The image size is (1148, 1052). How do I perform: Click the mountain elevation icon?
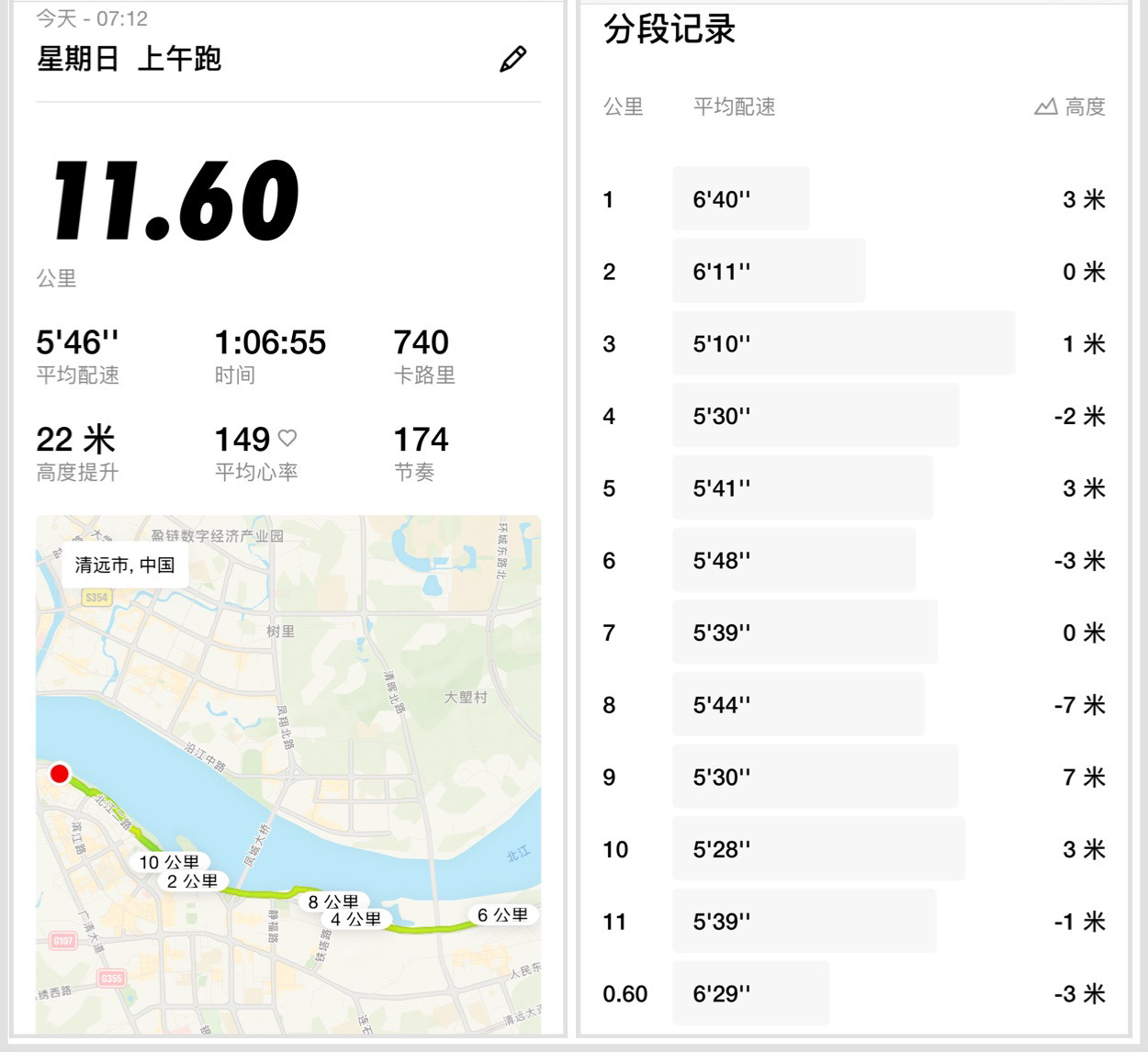pos(1045,107)
